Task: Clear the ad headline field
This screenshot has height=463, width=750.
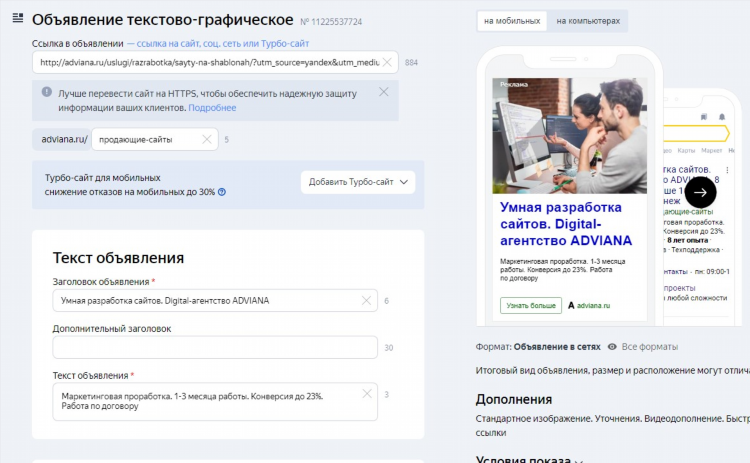Action: [x=366, y=300]
